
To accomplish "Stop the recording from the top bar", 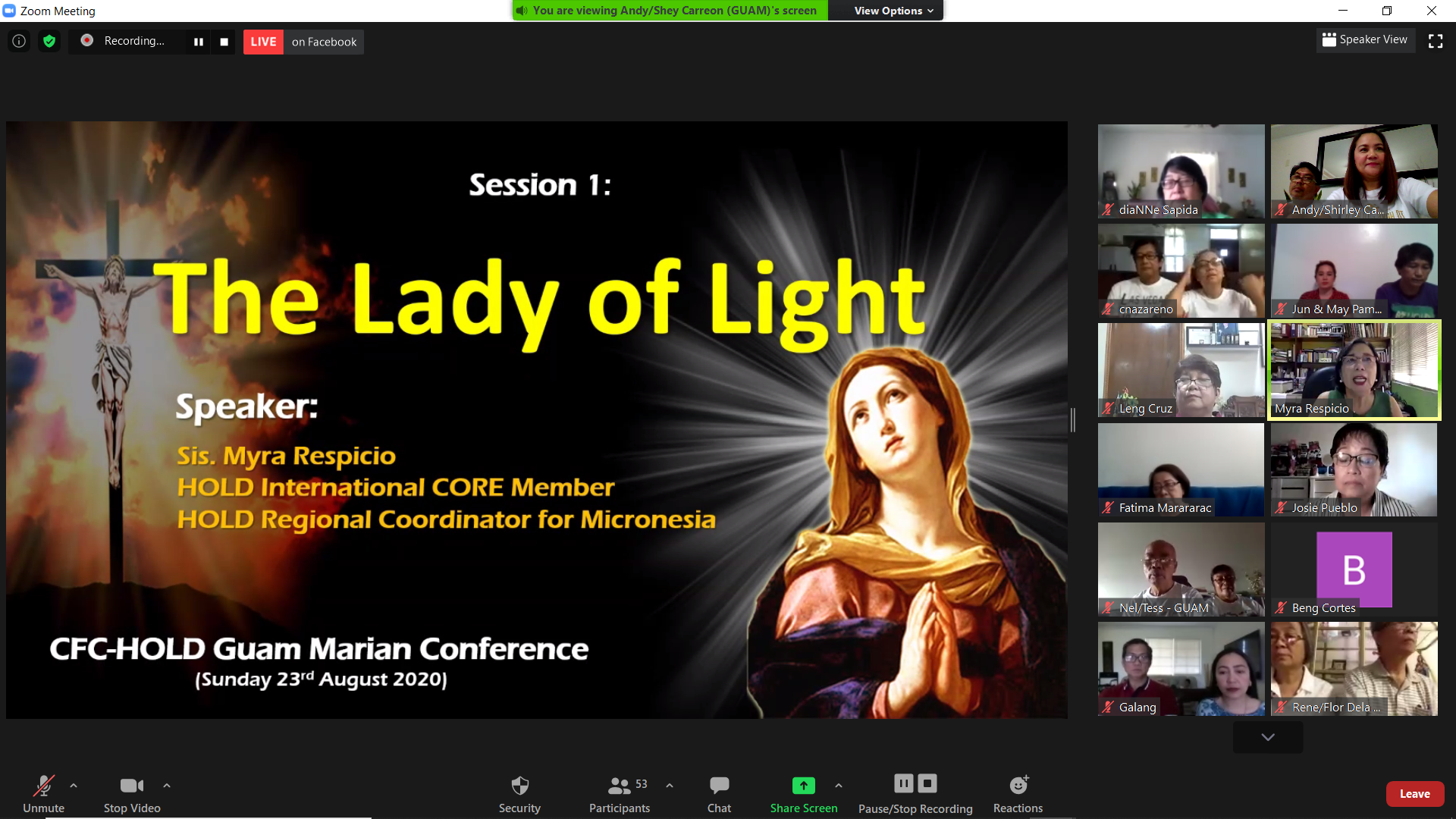I will 224,42.
